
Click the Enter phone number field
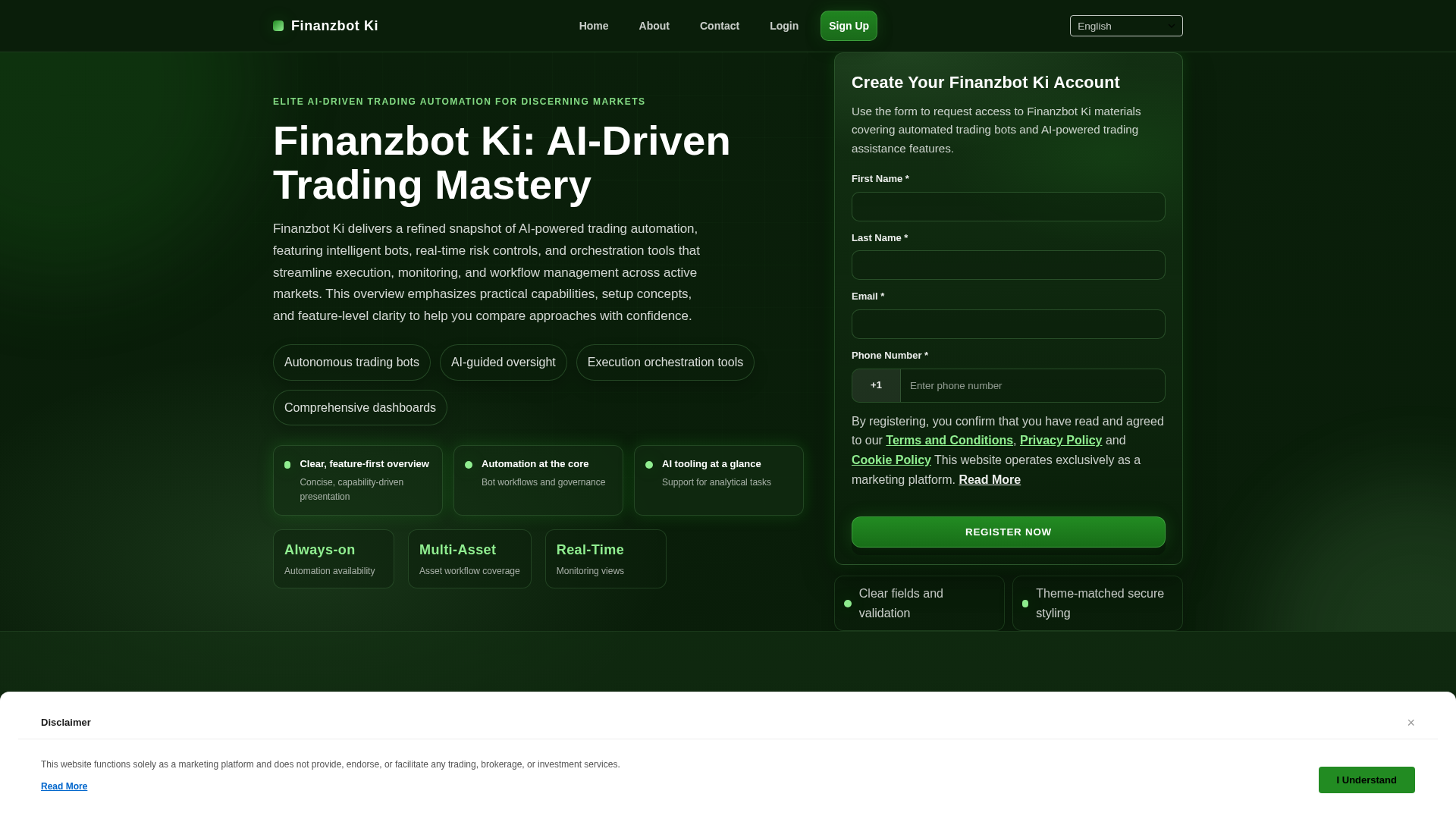click(1032, 385)
